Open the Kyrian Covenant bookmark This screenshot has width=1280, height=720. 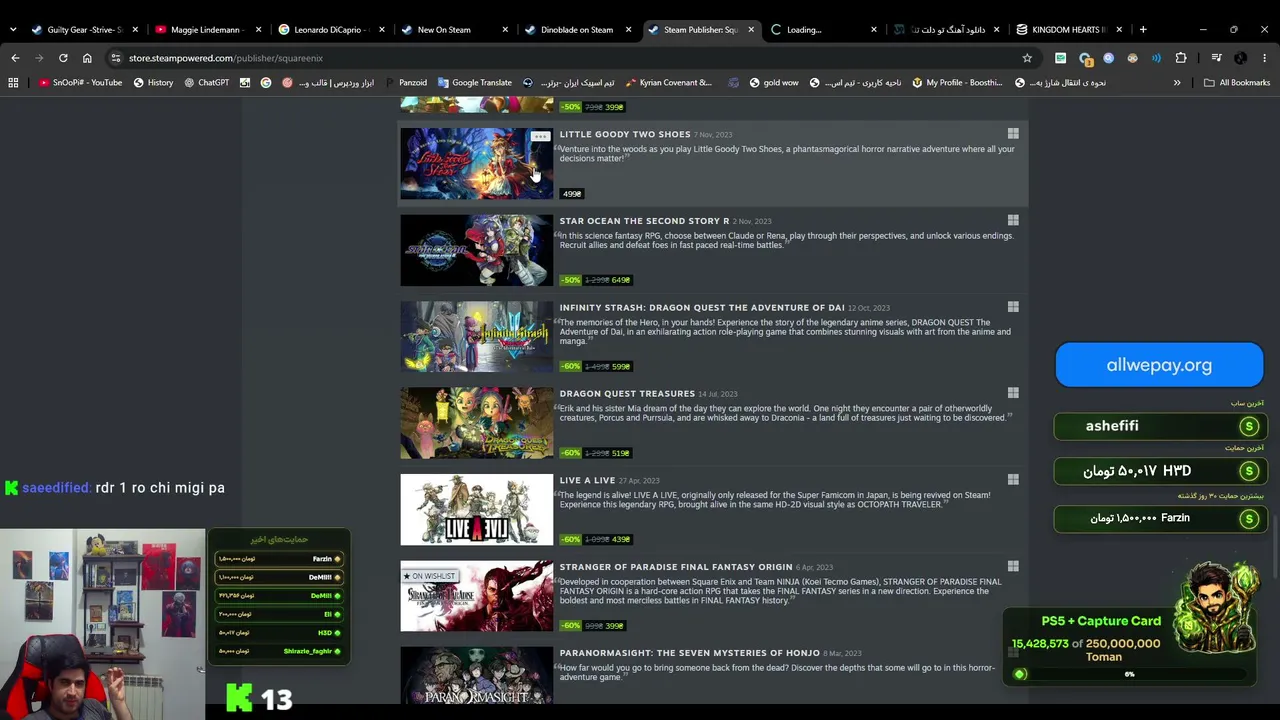[668, 83]
